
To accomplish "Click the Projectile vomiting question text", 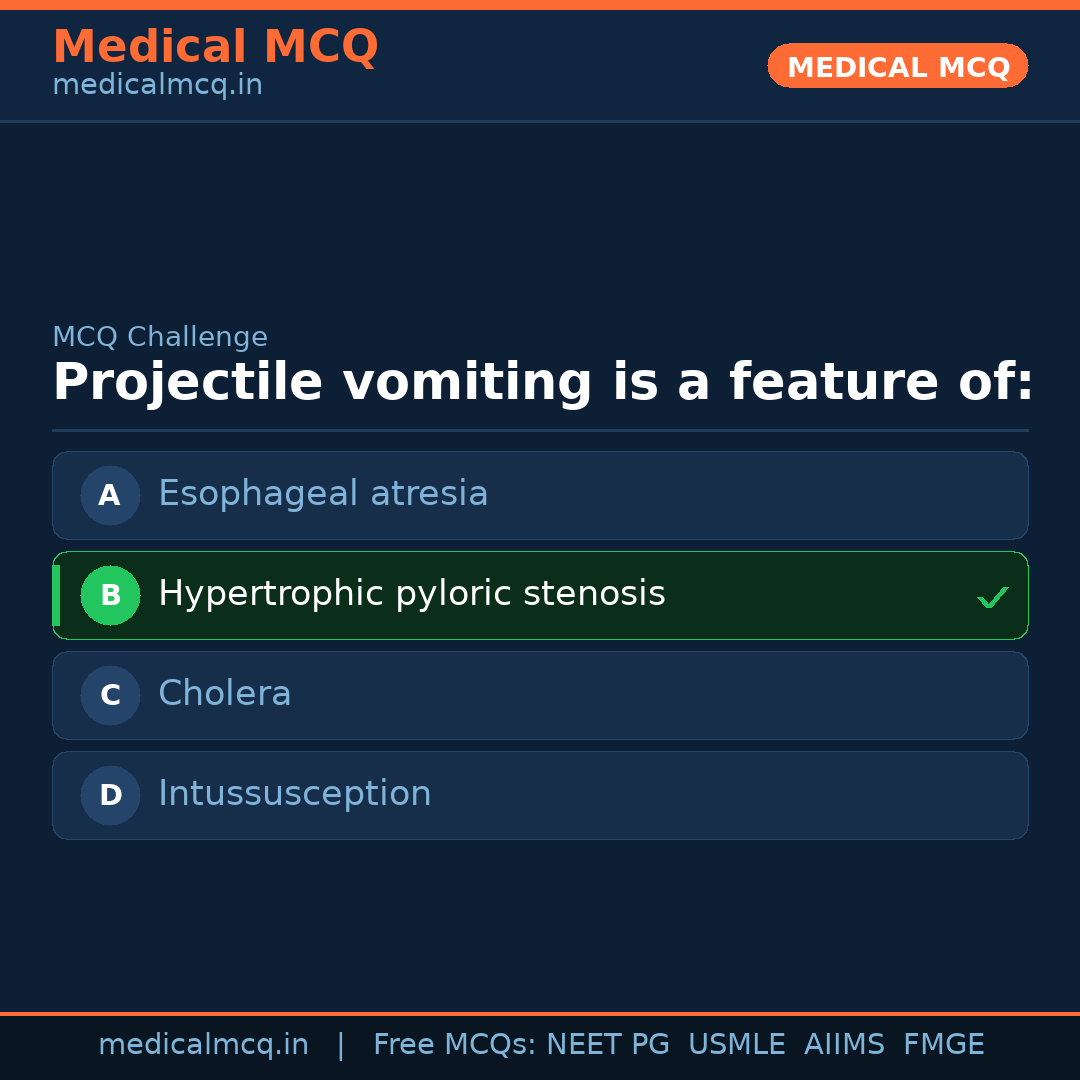I will click(x=542, y=383).
